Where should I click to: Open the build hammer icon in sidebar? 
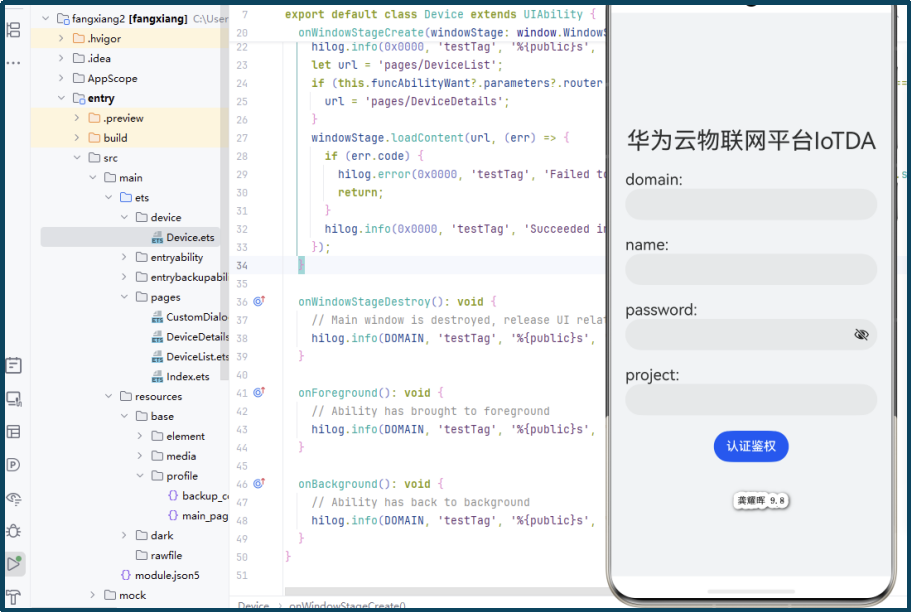(x=13, y=597)
